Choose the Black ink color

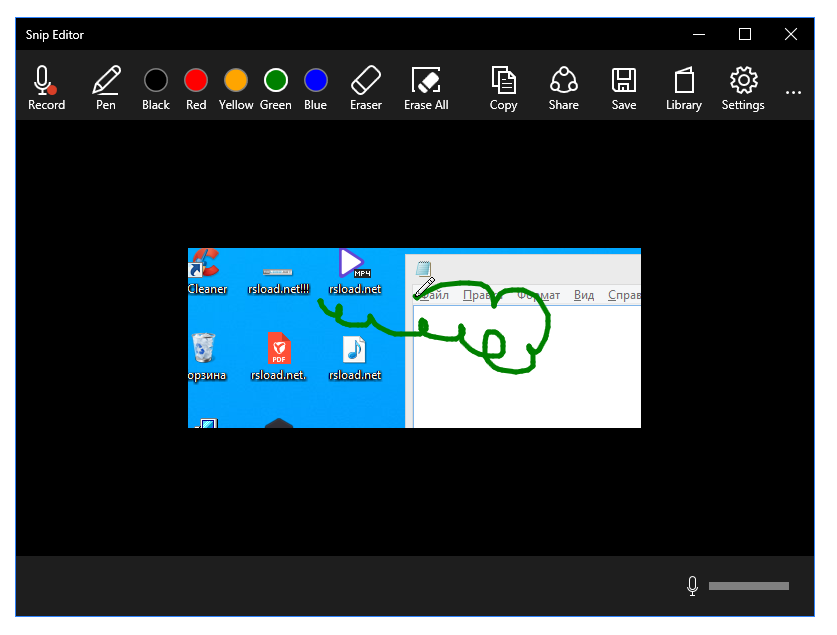[155, 88]
